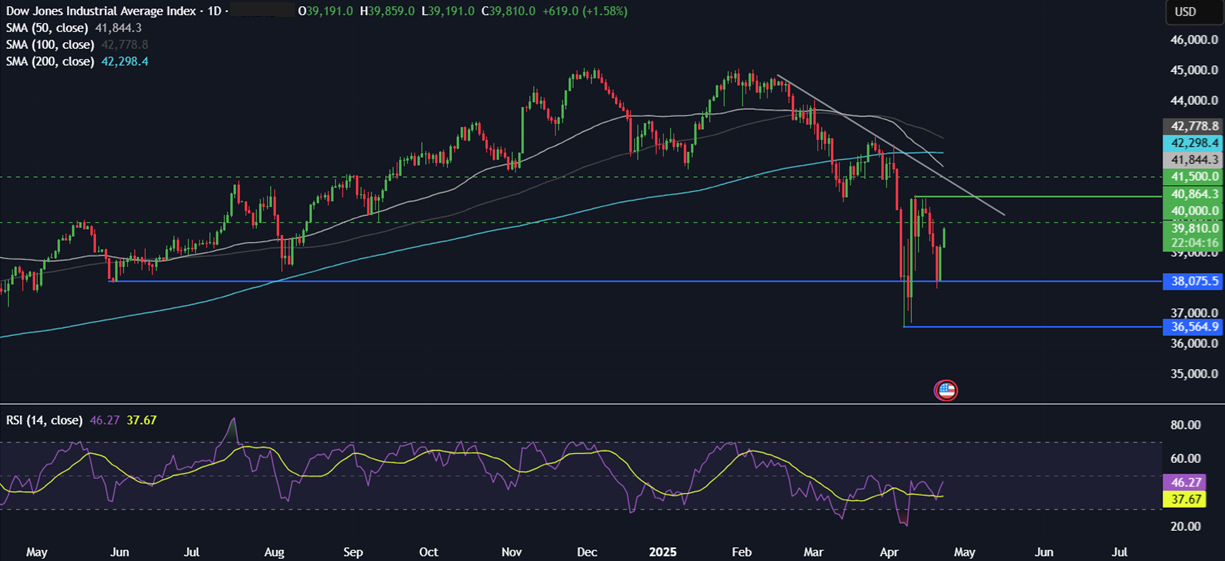Click the 2025 year label on time axis
The height and width of the screenshot is (561, 1225).
(664, 551)
